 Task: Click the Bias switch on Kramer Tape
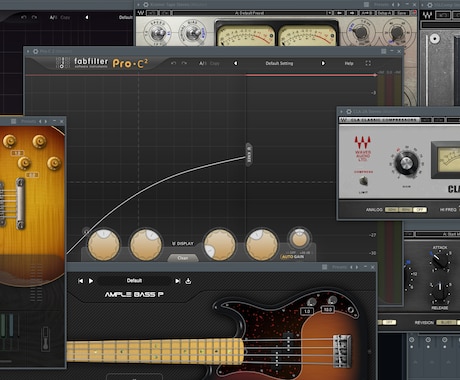click(x=193, y=33)
